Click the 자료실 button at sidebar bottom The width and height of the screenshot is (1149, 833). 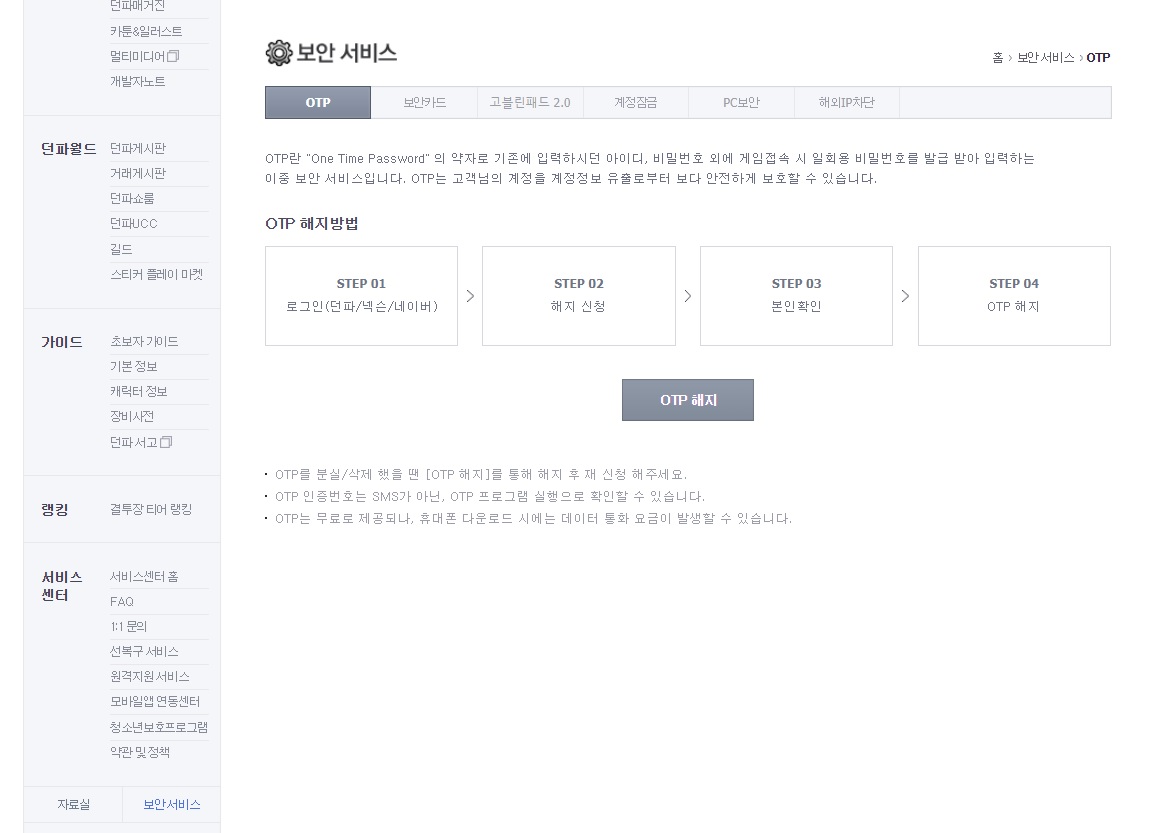73,804
